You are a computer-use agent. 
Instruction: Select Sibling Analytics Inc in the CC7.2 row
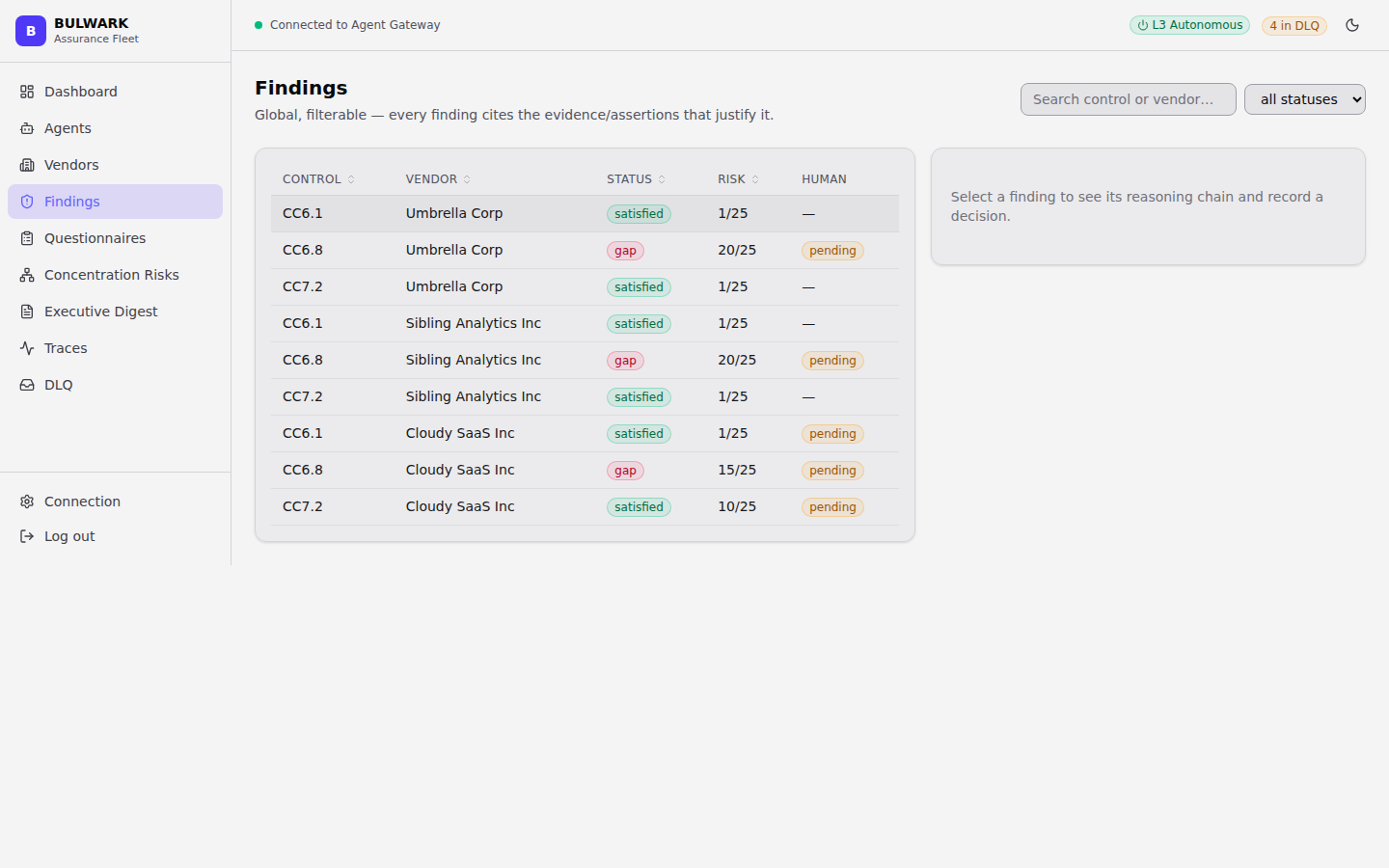(474, 396)
